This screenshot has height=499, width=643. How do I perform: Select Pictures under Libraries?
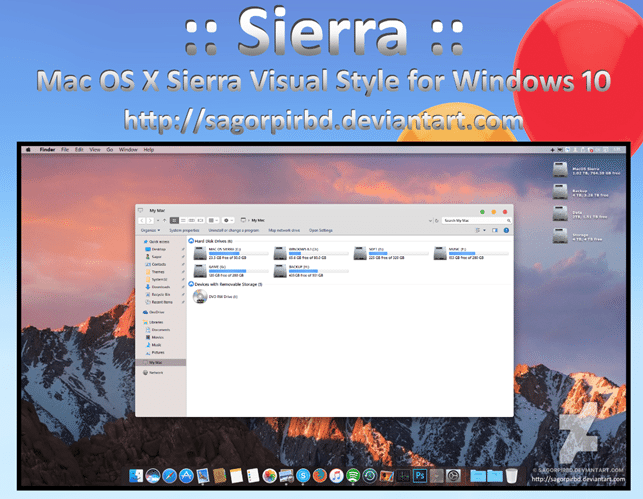click(x=158, y=352)
